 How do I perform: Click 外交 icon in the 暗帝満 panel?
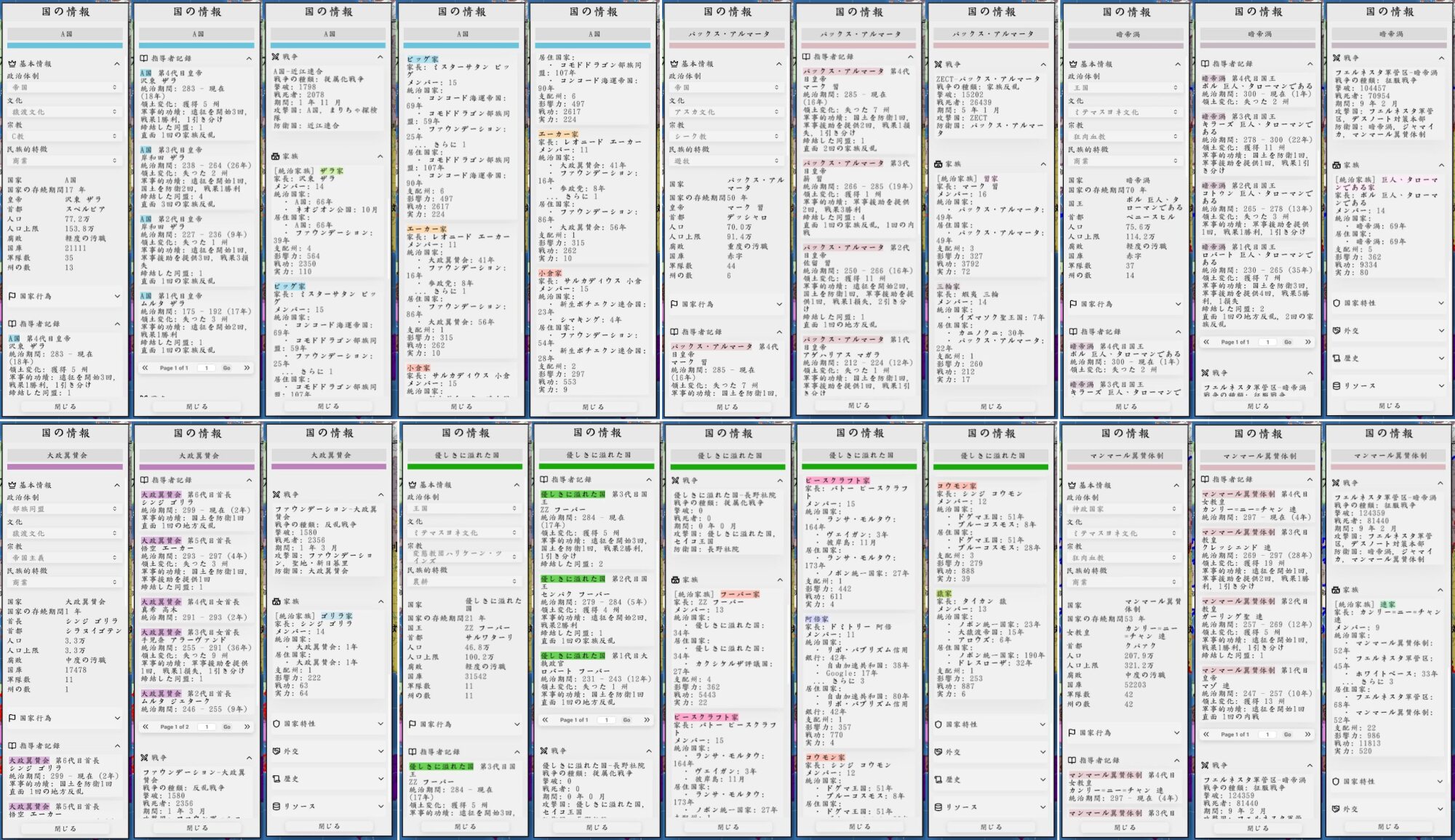point(1336,330)
